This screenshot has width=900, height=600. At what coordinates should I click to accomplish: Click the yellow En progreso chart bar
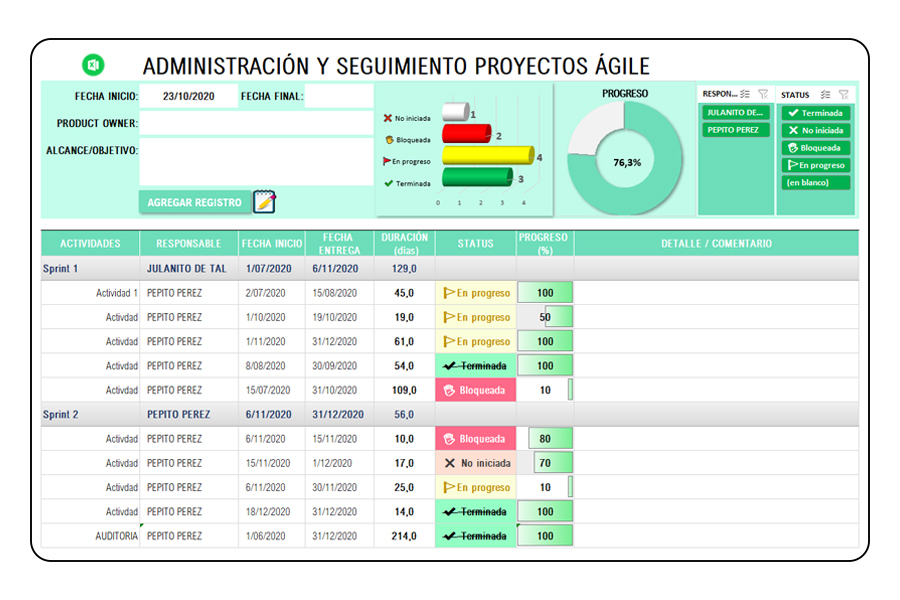point(488,155)
